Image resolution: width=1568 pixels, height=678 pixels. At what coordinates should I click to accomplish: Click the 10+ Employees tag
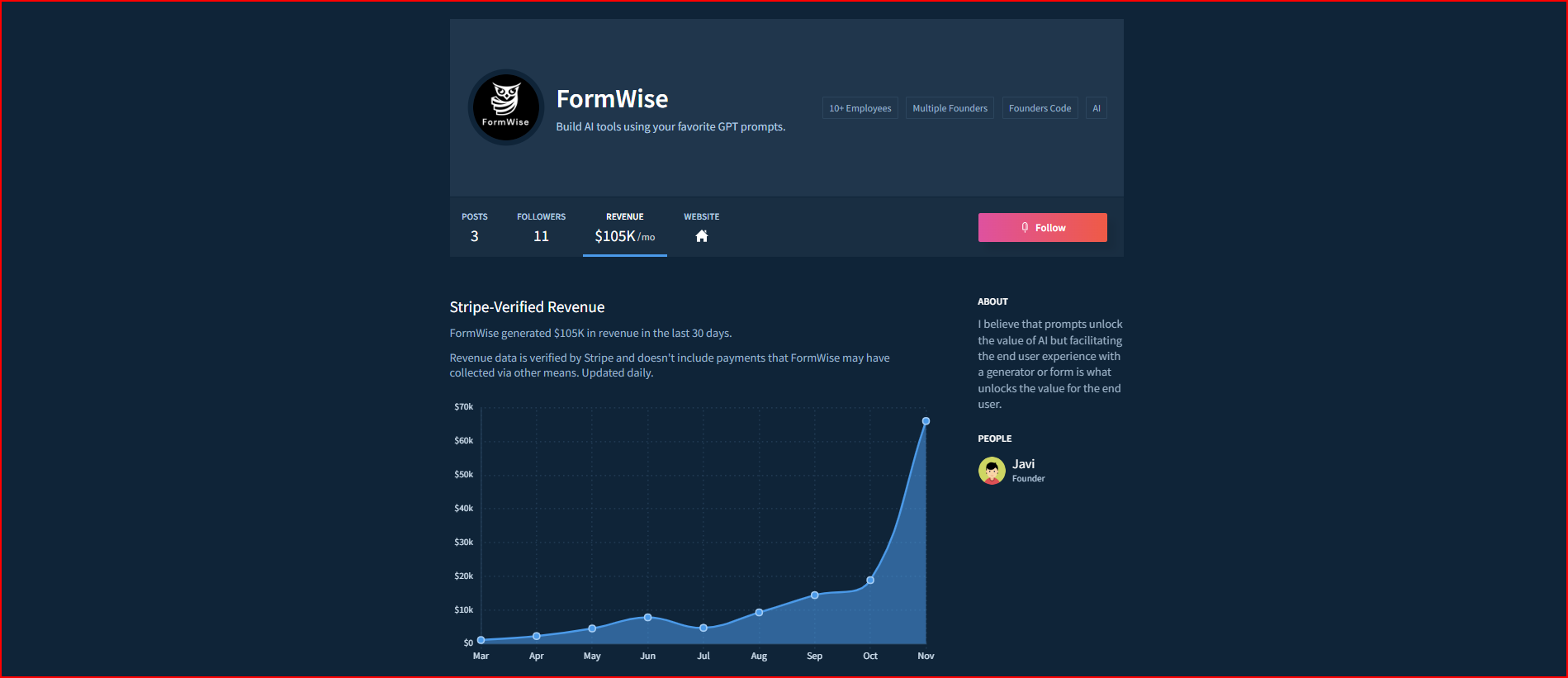coord(860,108)
